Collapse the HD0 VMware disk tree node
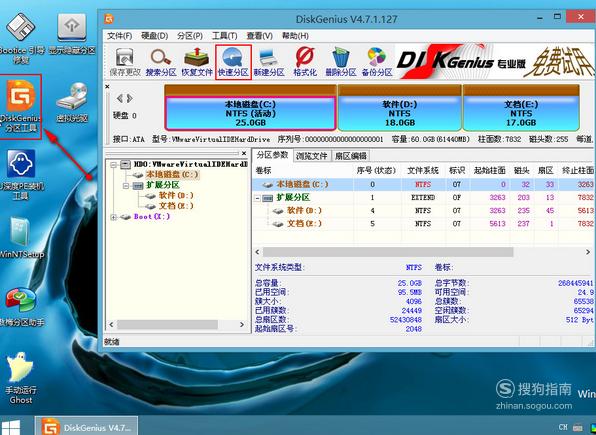This screenshot has height=435, width=596. 114,165
